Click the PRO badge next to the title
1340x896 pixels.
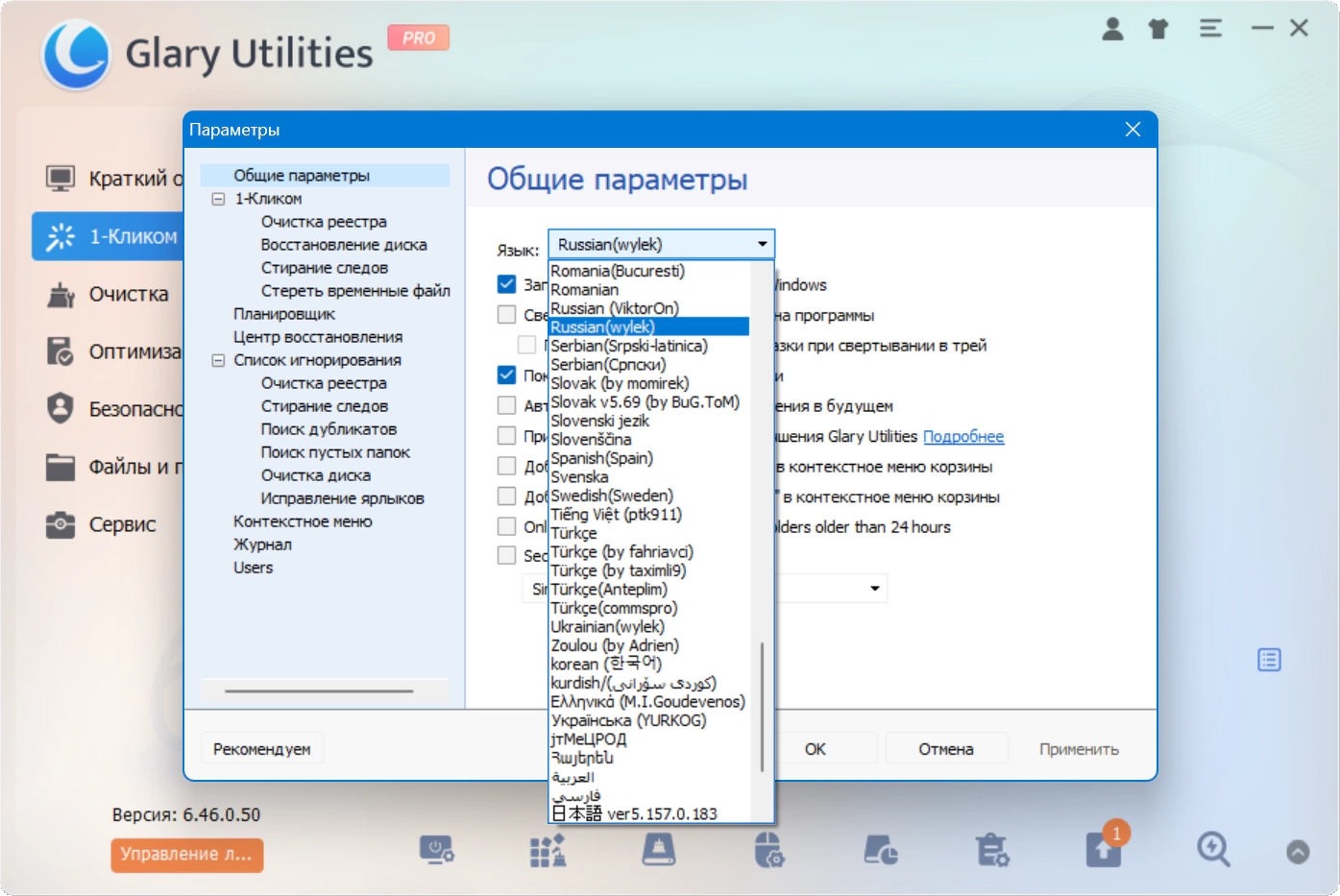pyautogui.click(x=419, y=37)
